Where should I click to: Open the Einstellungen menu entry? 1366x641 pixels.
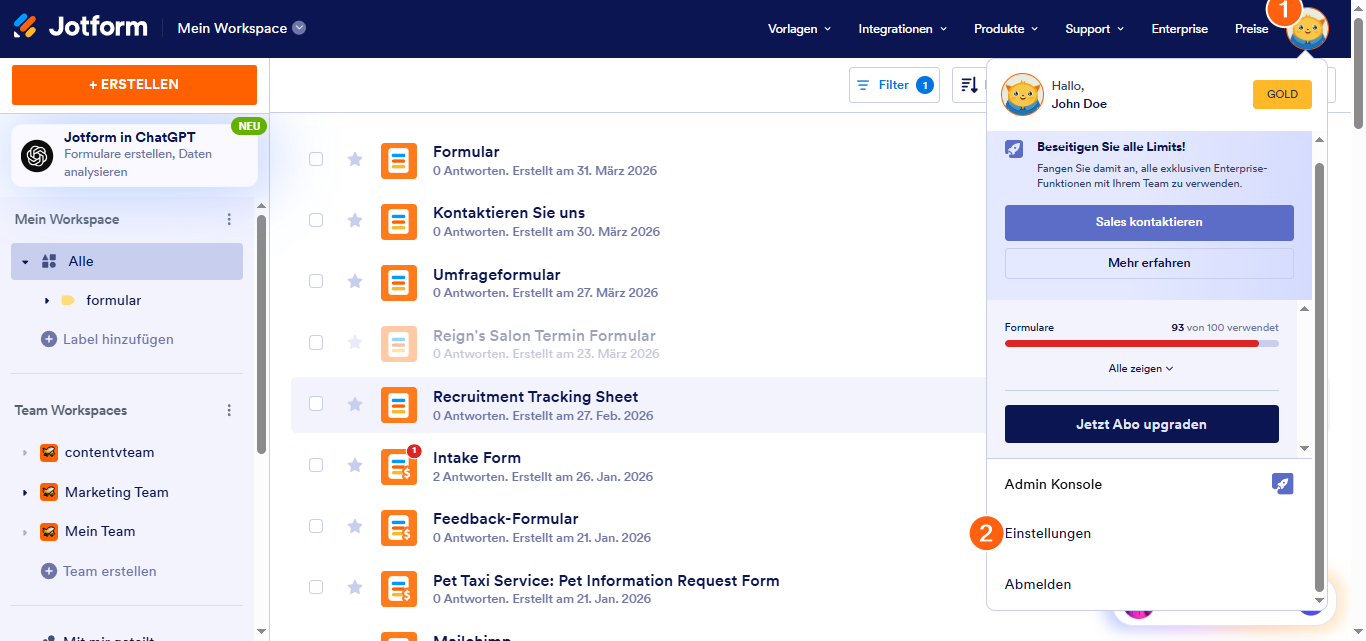coord(1048,533)
